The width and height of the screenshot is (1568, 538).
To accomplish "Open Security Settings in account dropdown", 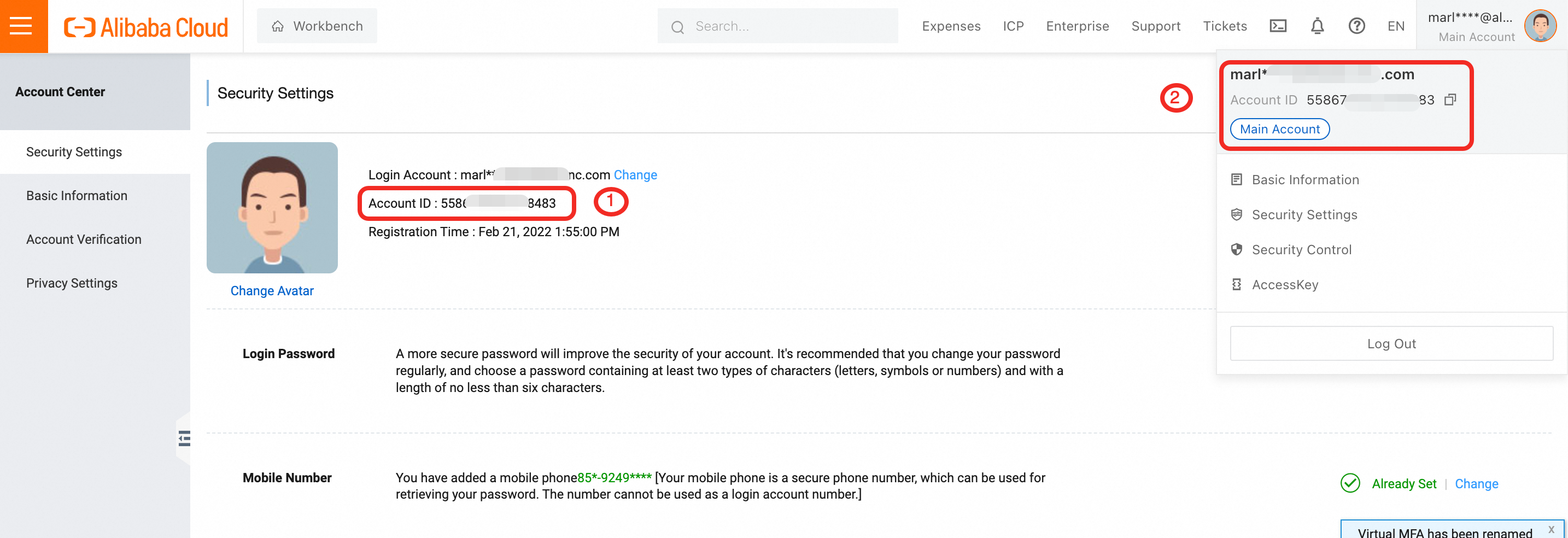I will pyautogui.click(x=1304, y=215).
